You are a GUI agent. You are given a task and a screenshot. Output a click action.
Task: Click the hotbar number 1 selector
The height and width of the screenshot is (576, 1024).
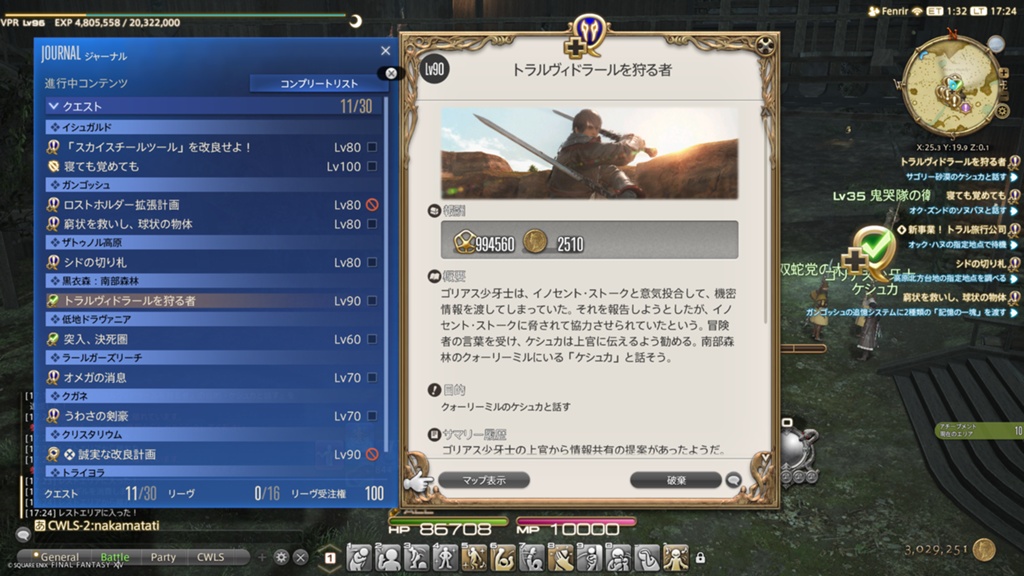pos(330,558)
